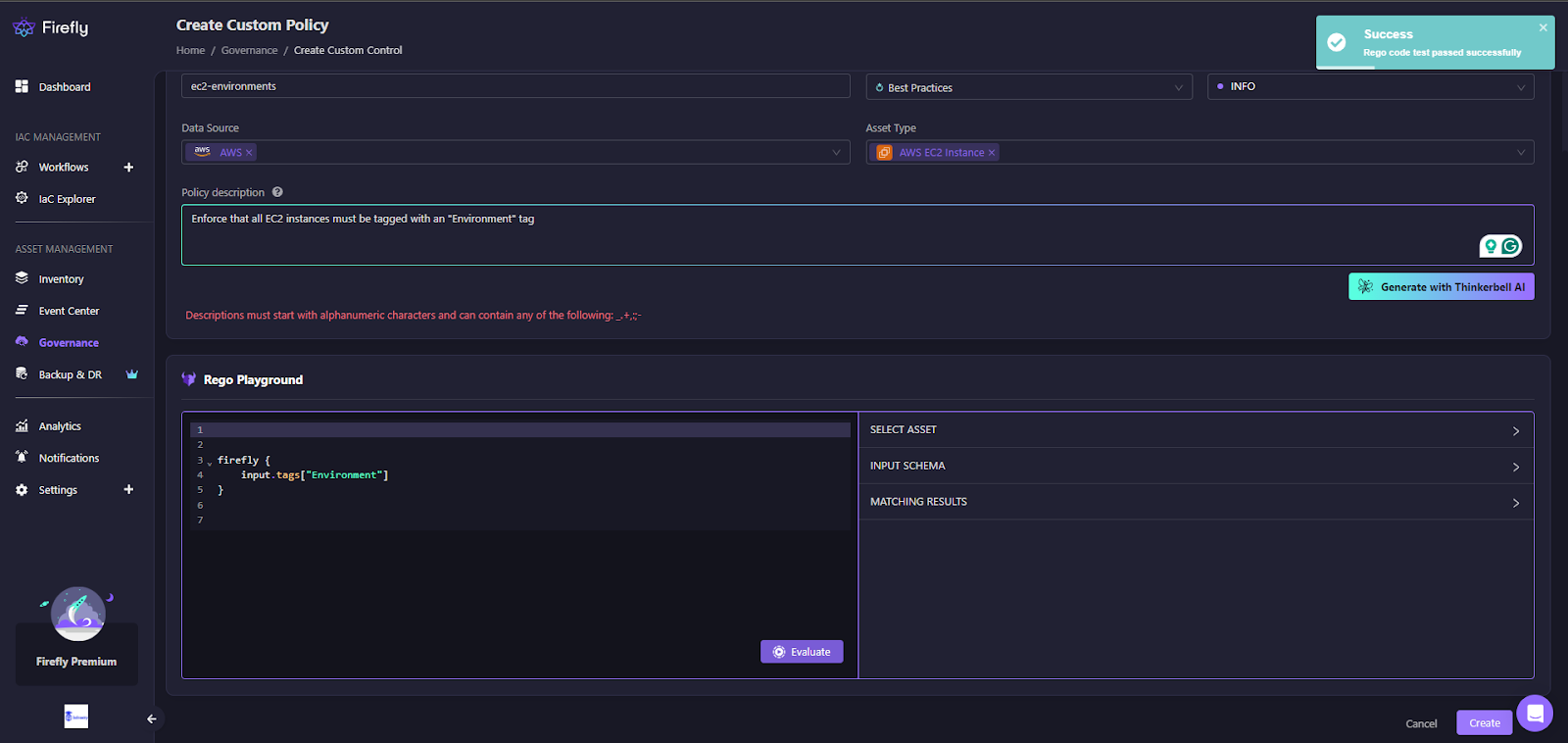1568x743 pixels.
Task: Click the crown premium icon beside Backup & DR
Action: click(132, 374)
